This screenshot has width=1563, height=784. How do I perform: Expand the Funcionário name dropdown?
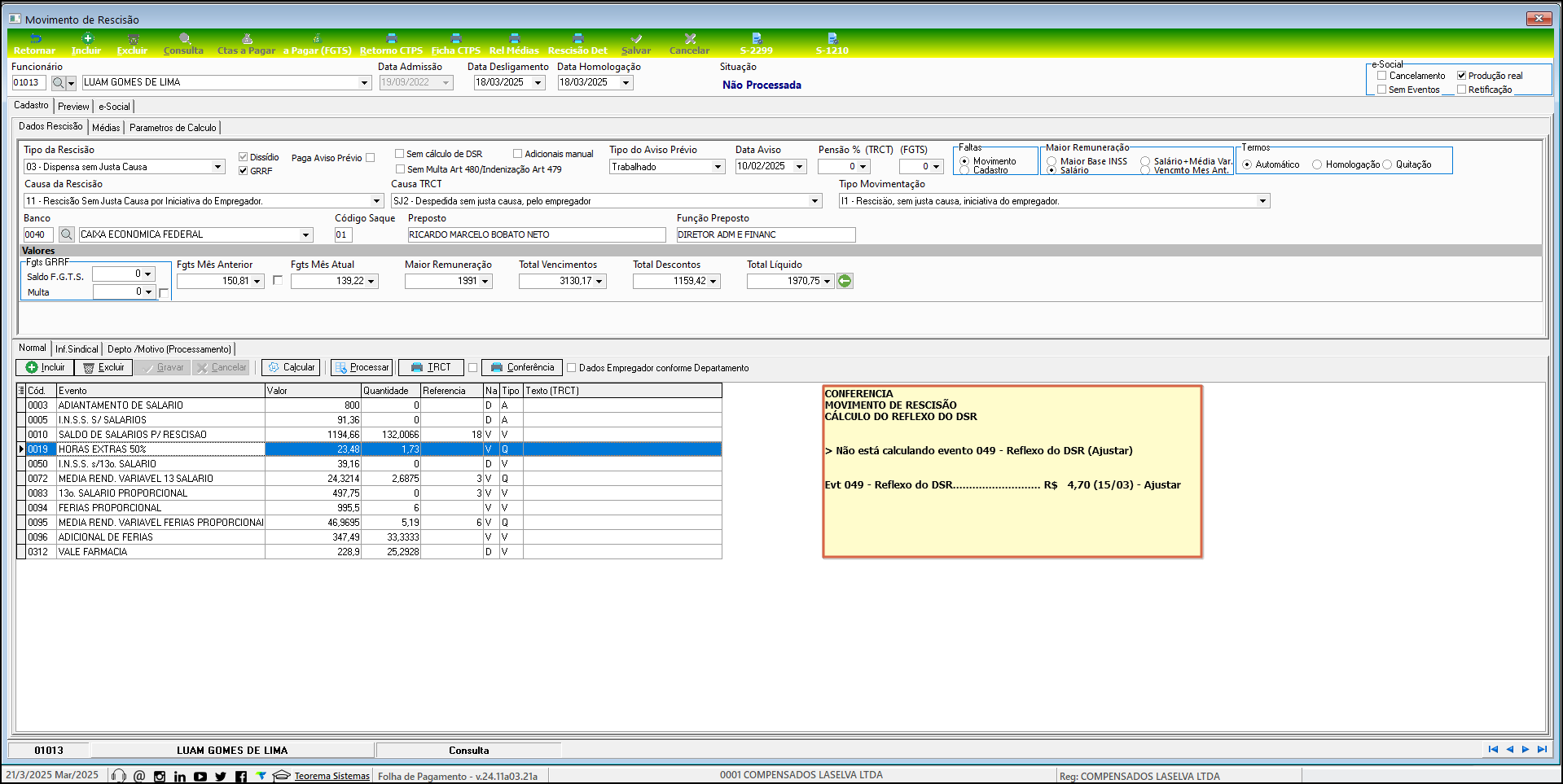(x=364, y=83)
